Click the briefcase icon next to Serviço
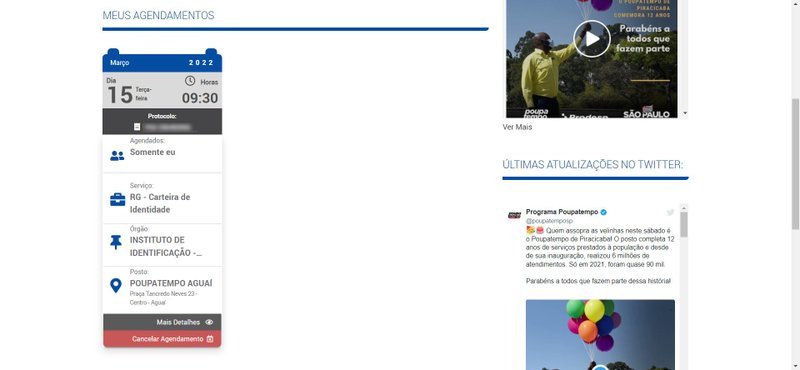This screenshot has height=370, width=800. 117,200
